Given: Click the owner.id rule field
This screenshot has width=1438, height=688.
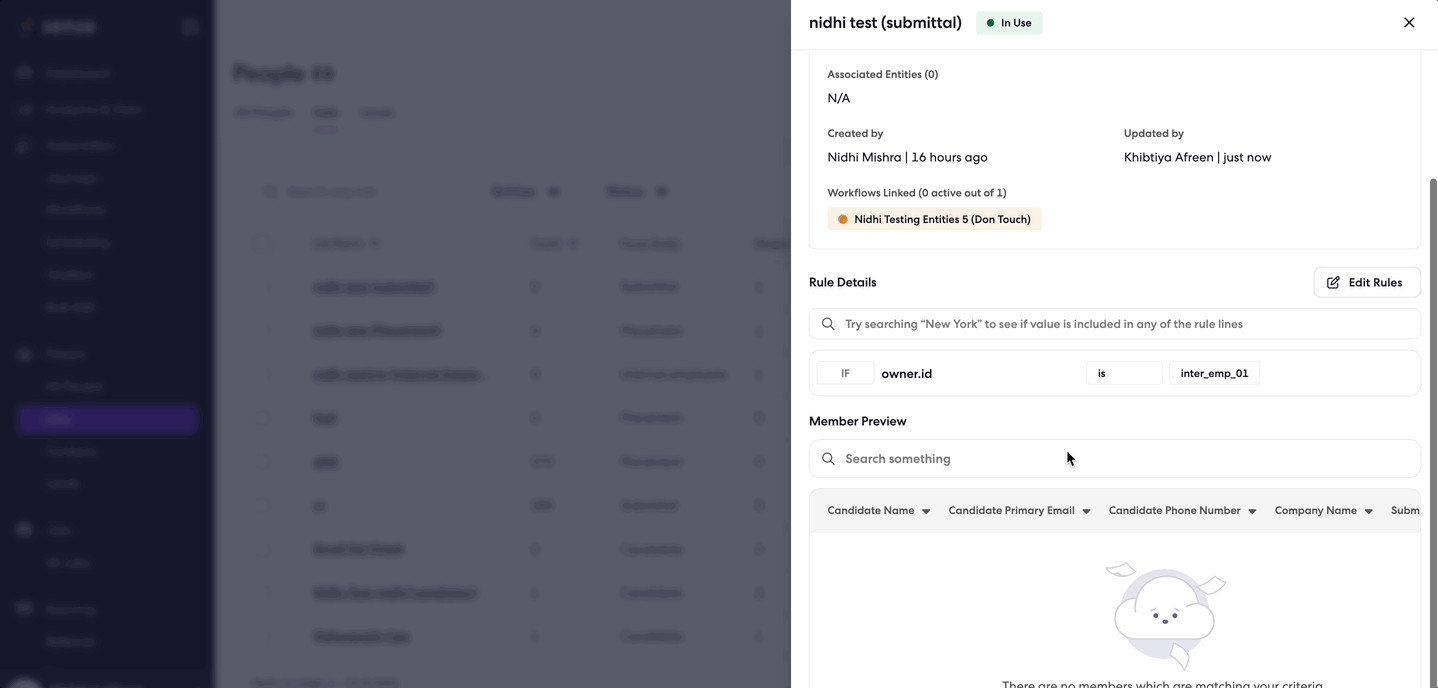Looking at the screenshot, I should pyautogui.click(x=907, y=373).
